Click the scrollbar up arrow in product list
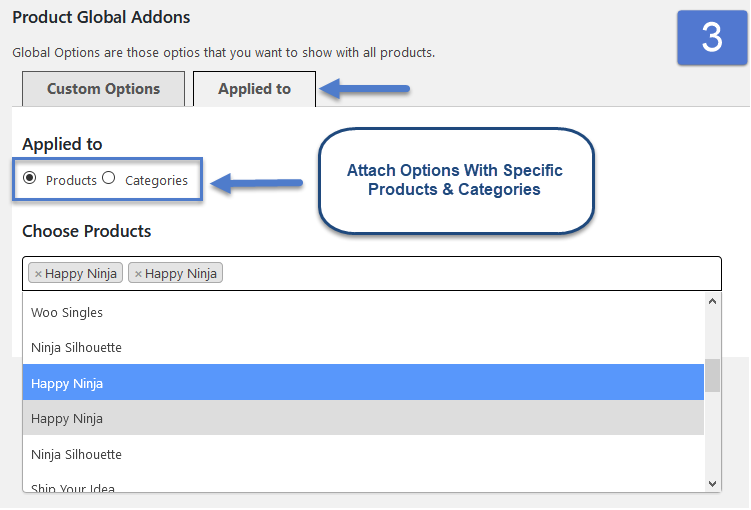 (x=712, y=301)
